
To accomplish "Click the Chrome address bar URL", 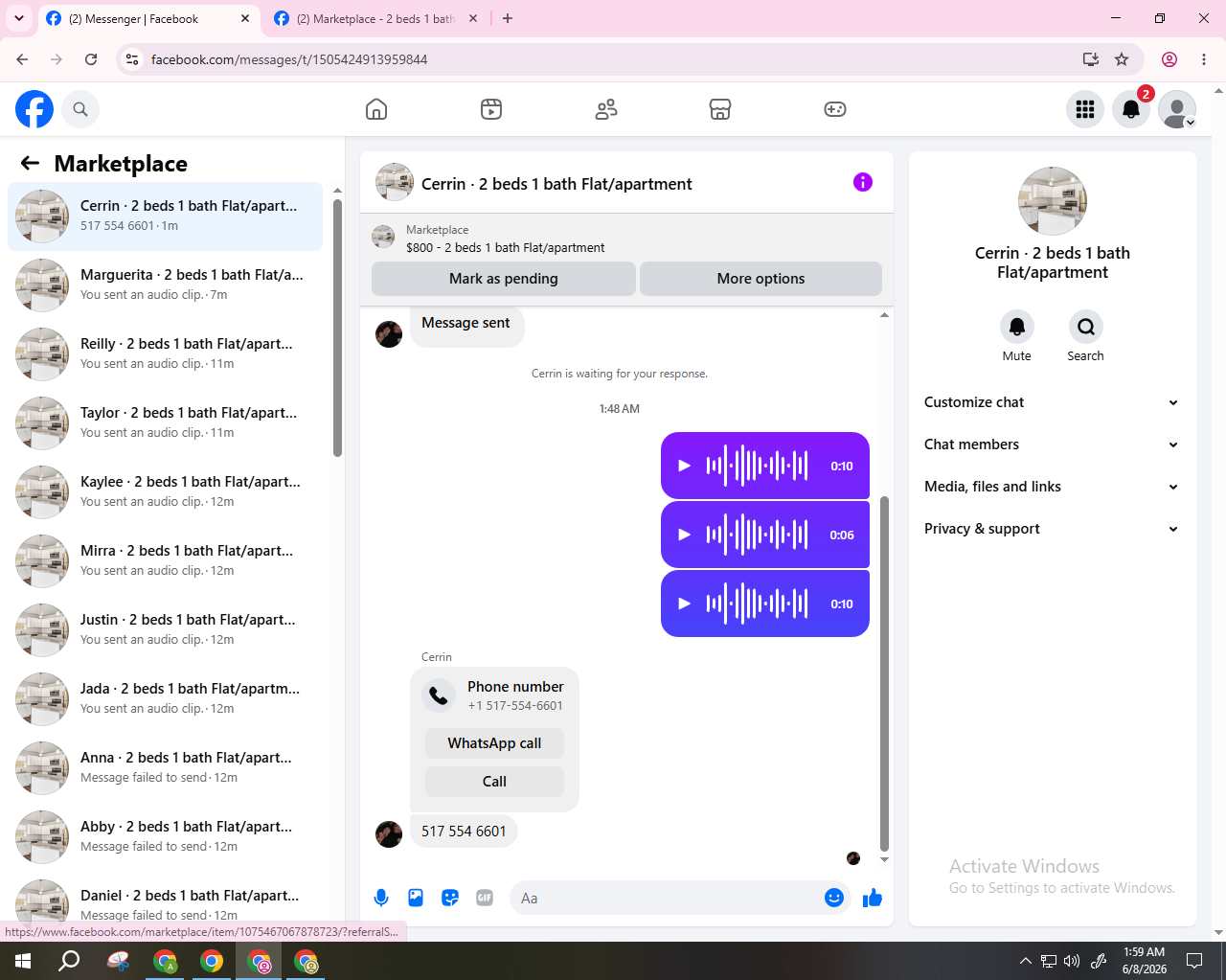I will click(289, 59).
